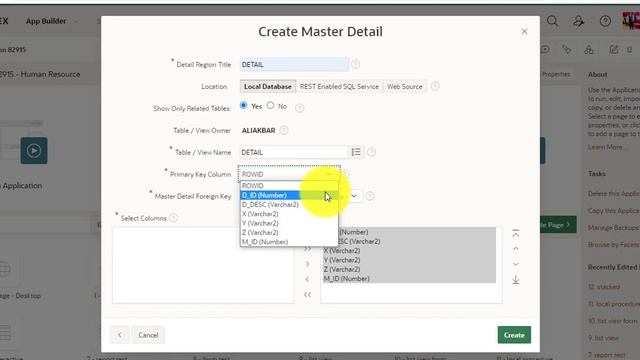Viewport: 640px width, 360px height.
Task: Open the shared components icon in toolbar
Action: point(589,50)
